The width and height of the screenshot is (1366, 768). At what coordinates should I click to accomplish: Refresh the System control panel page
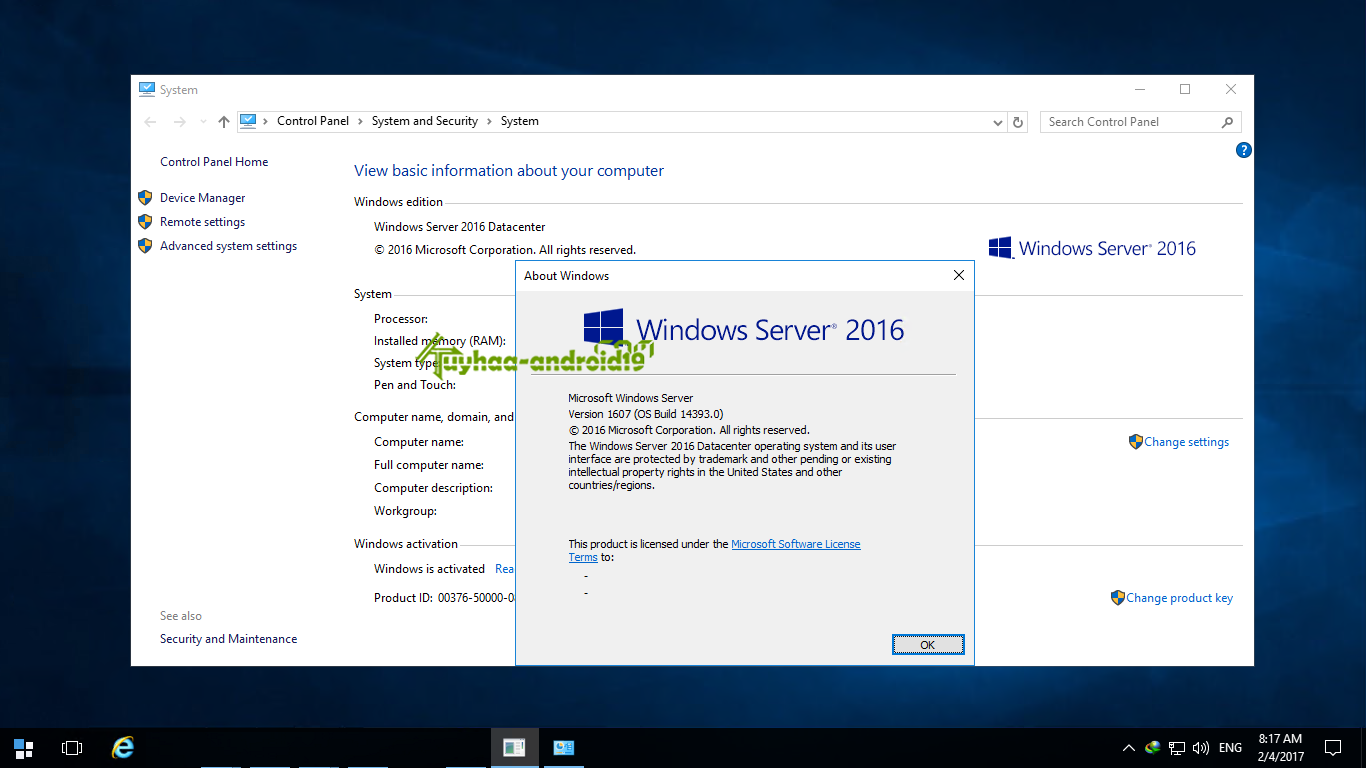(x=1018, y=122)
